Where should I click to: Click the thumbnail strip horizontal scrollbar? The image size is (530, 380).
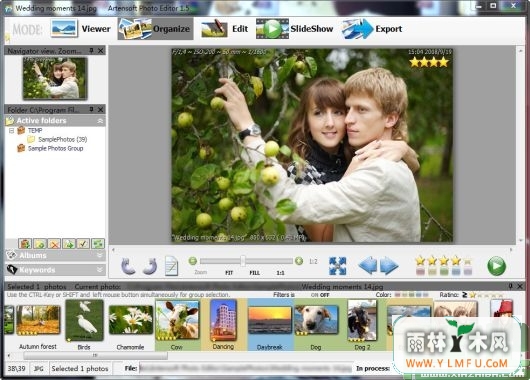(x=95, y=355)
